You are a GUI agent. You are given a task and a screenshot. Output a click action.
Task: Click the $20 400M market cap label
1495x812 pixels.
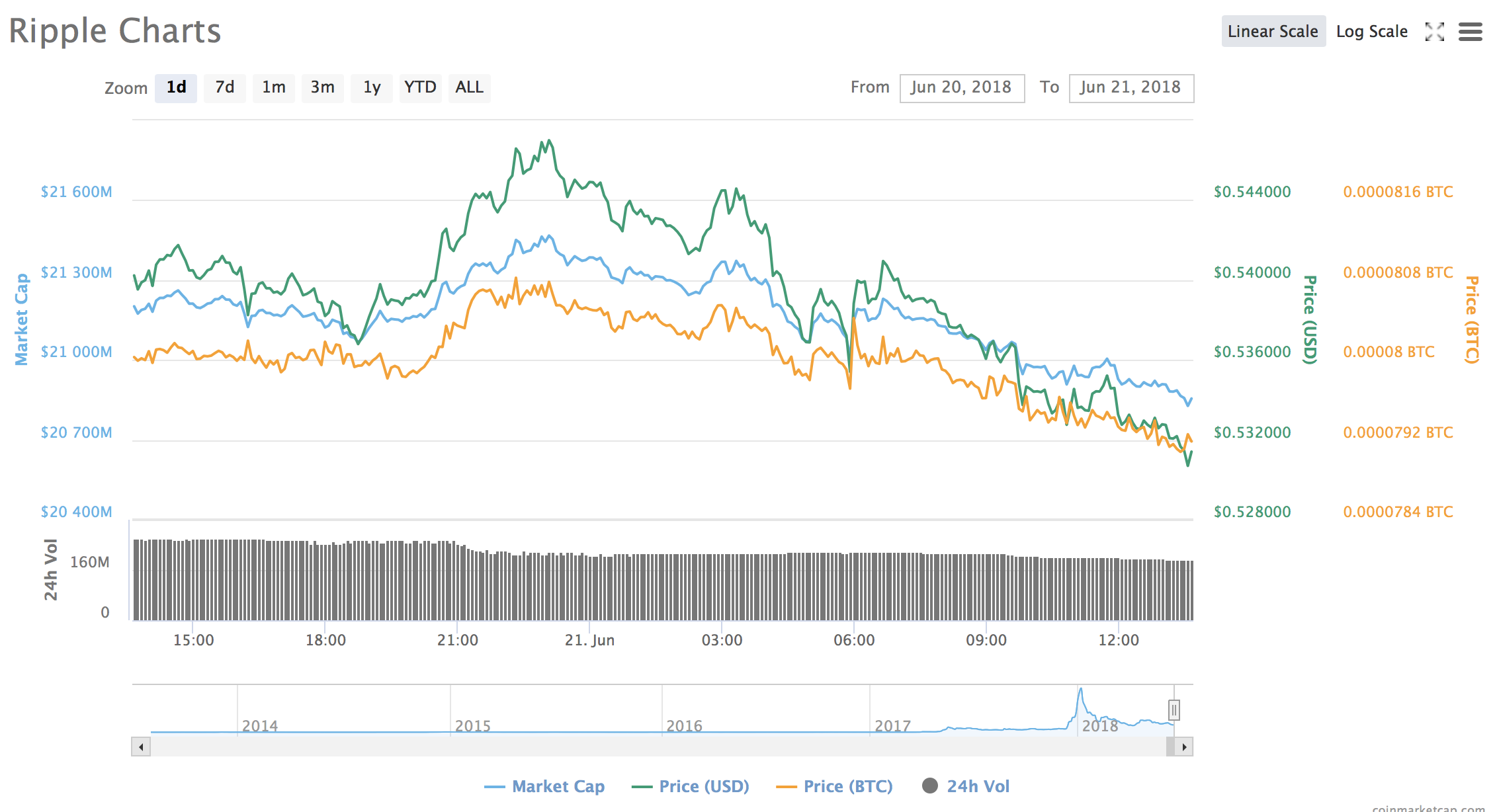[77, 512]
